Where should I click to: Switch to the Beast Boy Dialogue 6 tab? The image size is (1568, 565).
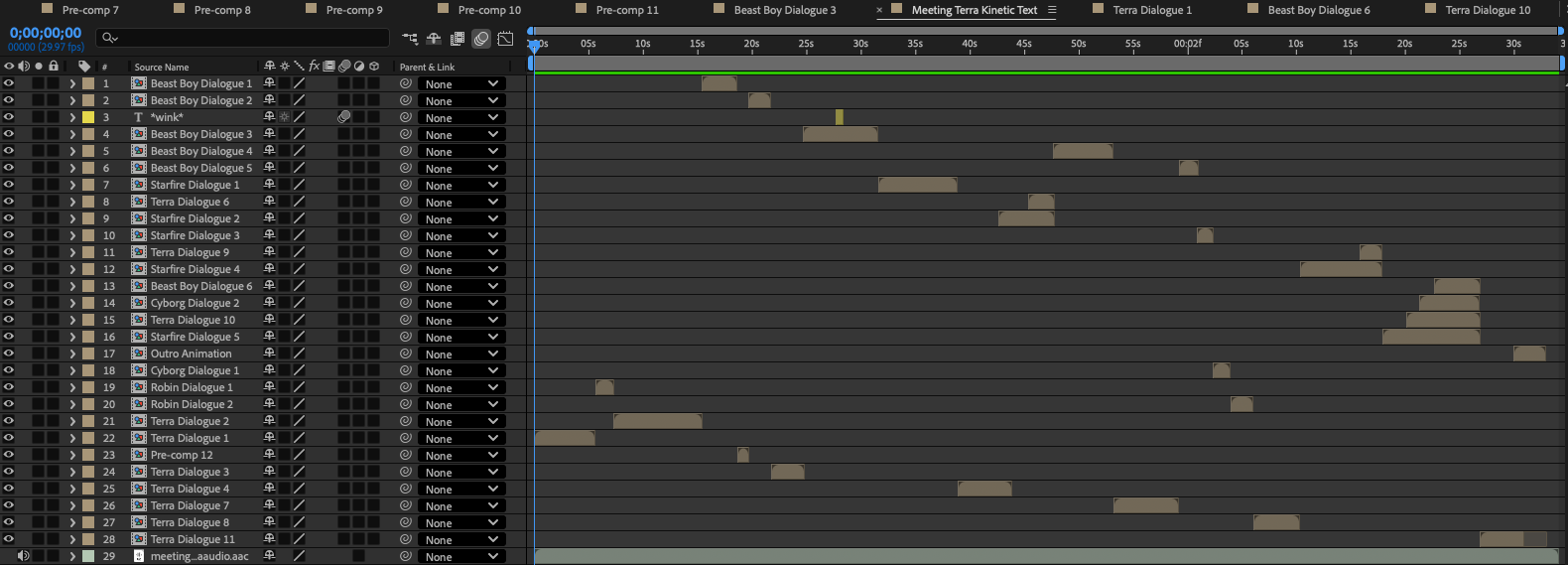pos(1319,10)
